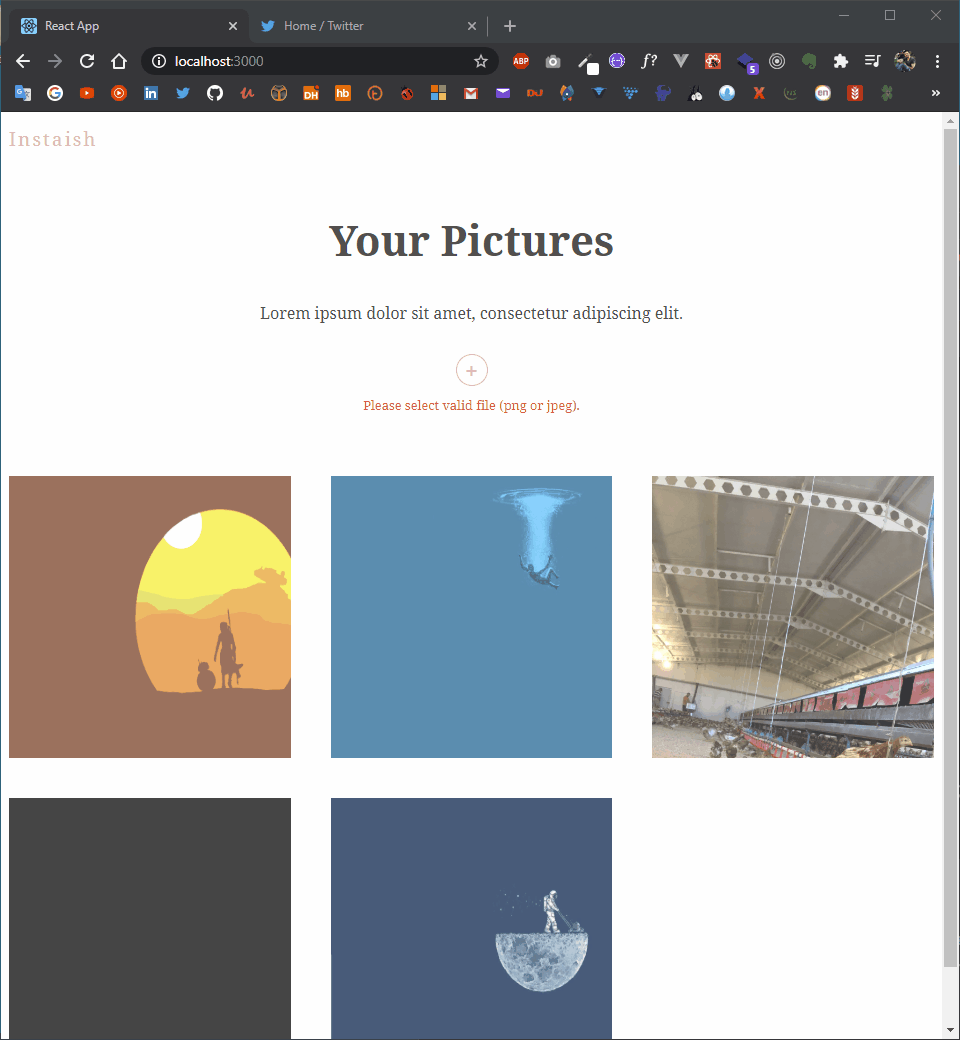Open the Google bookmark
The image size is (960, 1040).
coord(55,93)
